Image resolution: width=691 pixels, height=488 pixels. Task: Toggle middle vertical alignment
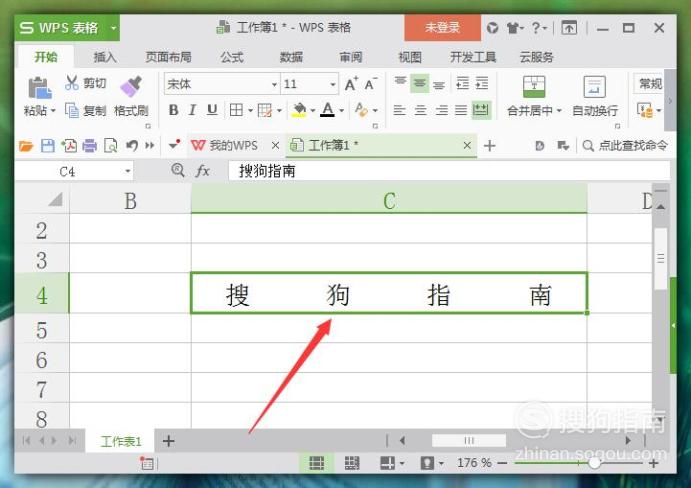(420, 83)
